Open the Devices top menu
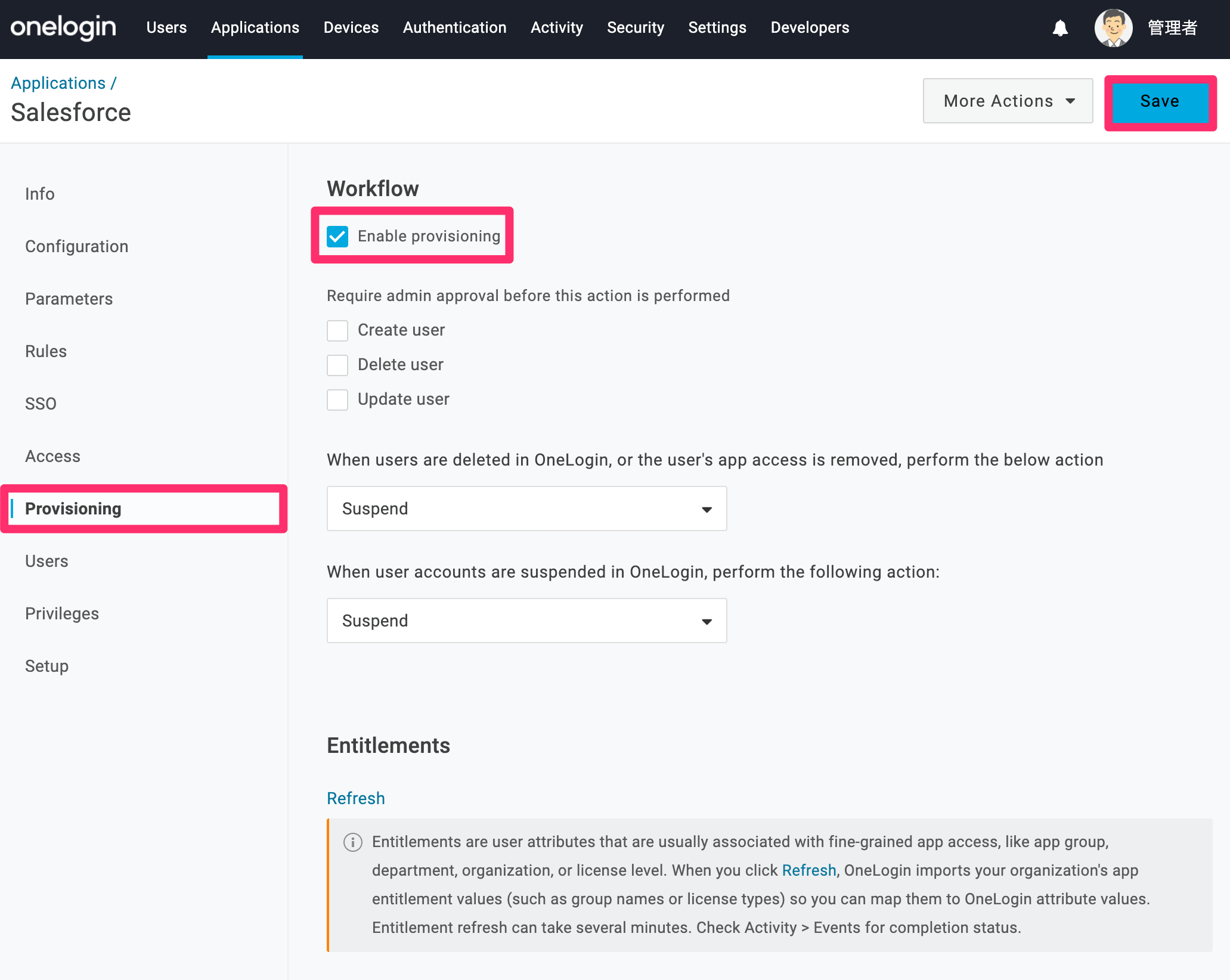This screenshot has width=1230, height=980. pyautogui.click(x=351, y=27)
